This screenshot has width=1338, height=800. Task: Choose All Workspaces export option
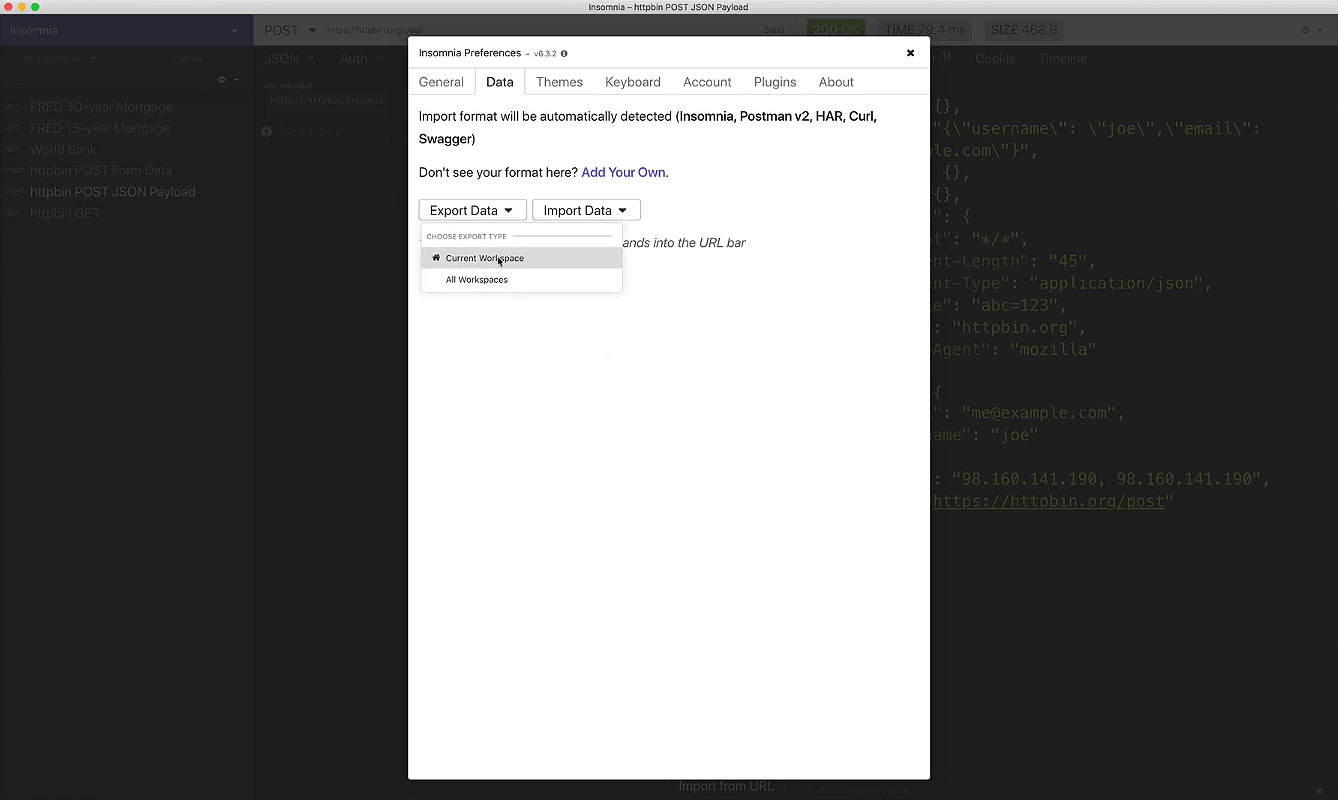tap(521, 280)
